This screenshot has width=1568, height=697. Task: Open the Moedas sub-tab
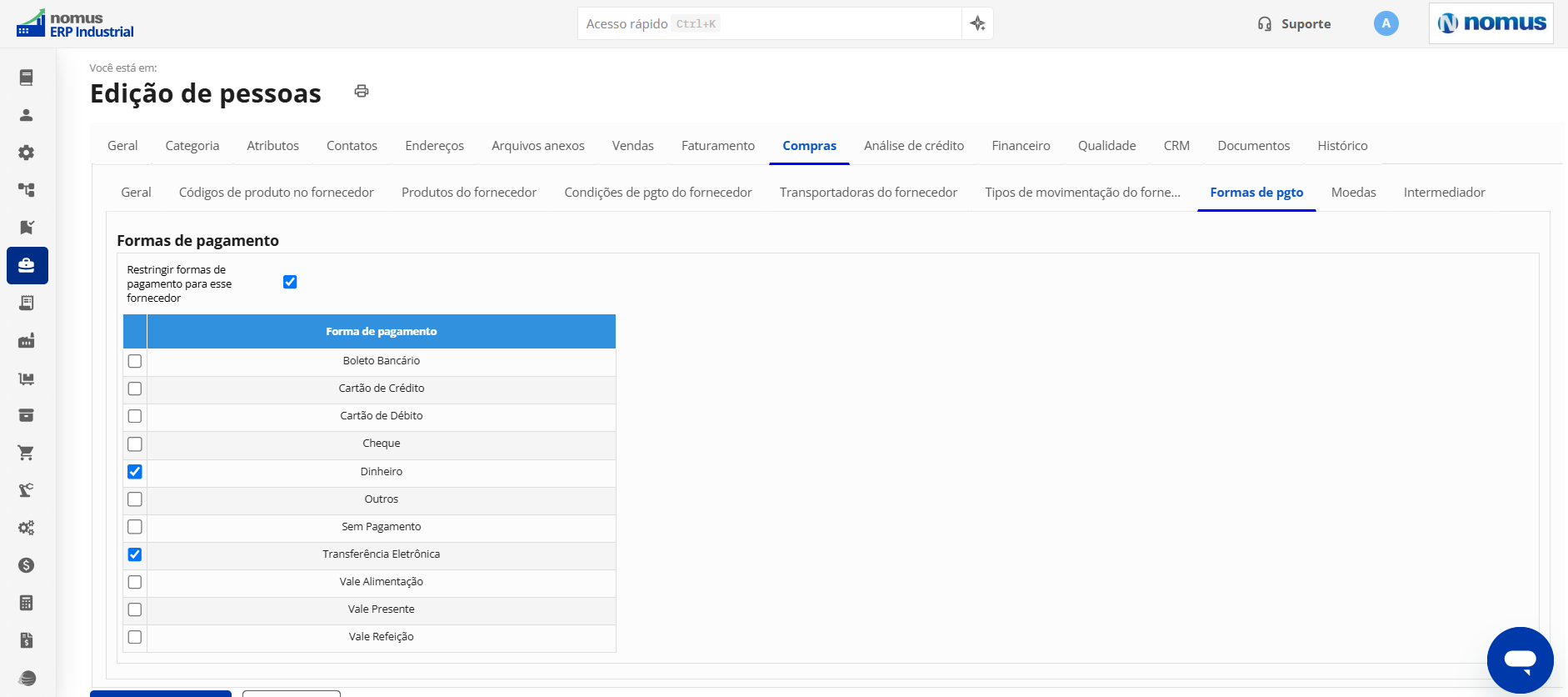pos(1353,192)
